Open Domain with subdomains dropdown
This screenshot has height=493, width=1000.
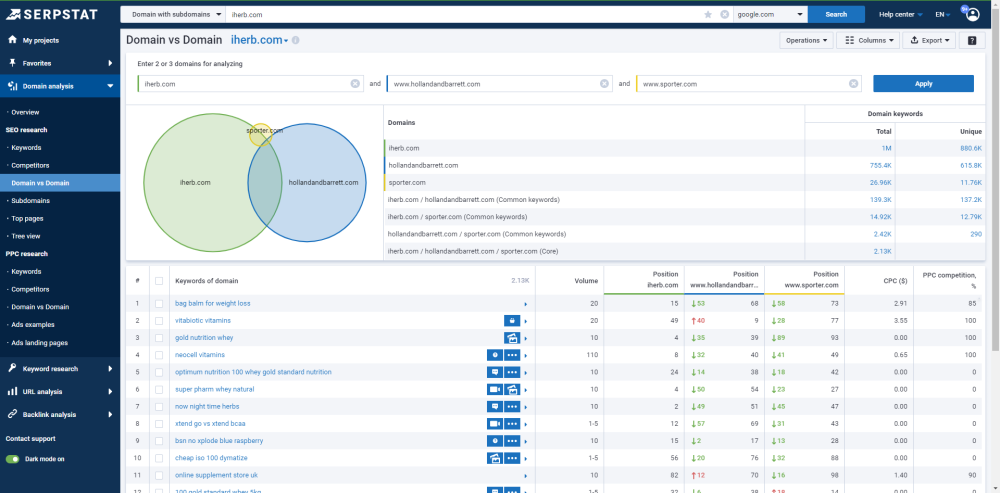click(173, 14)
